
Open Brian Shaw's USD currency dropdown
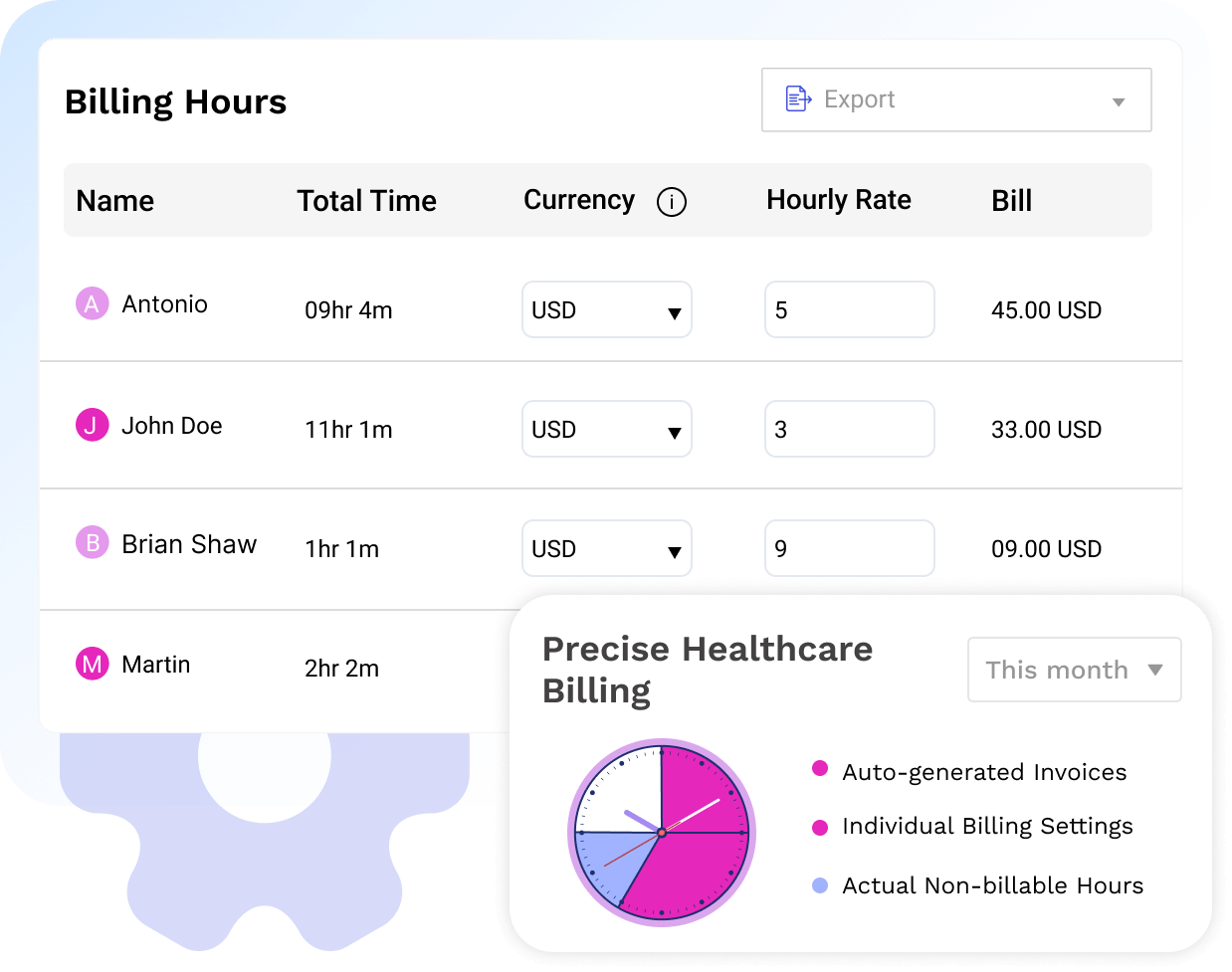[x=607, y=548]
